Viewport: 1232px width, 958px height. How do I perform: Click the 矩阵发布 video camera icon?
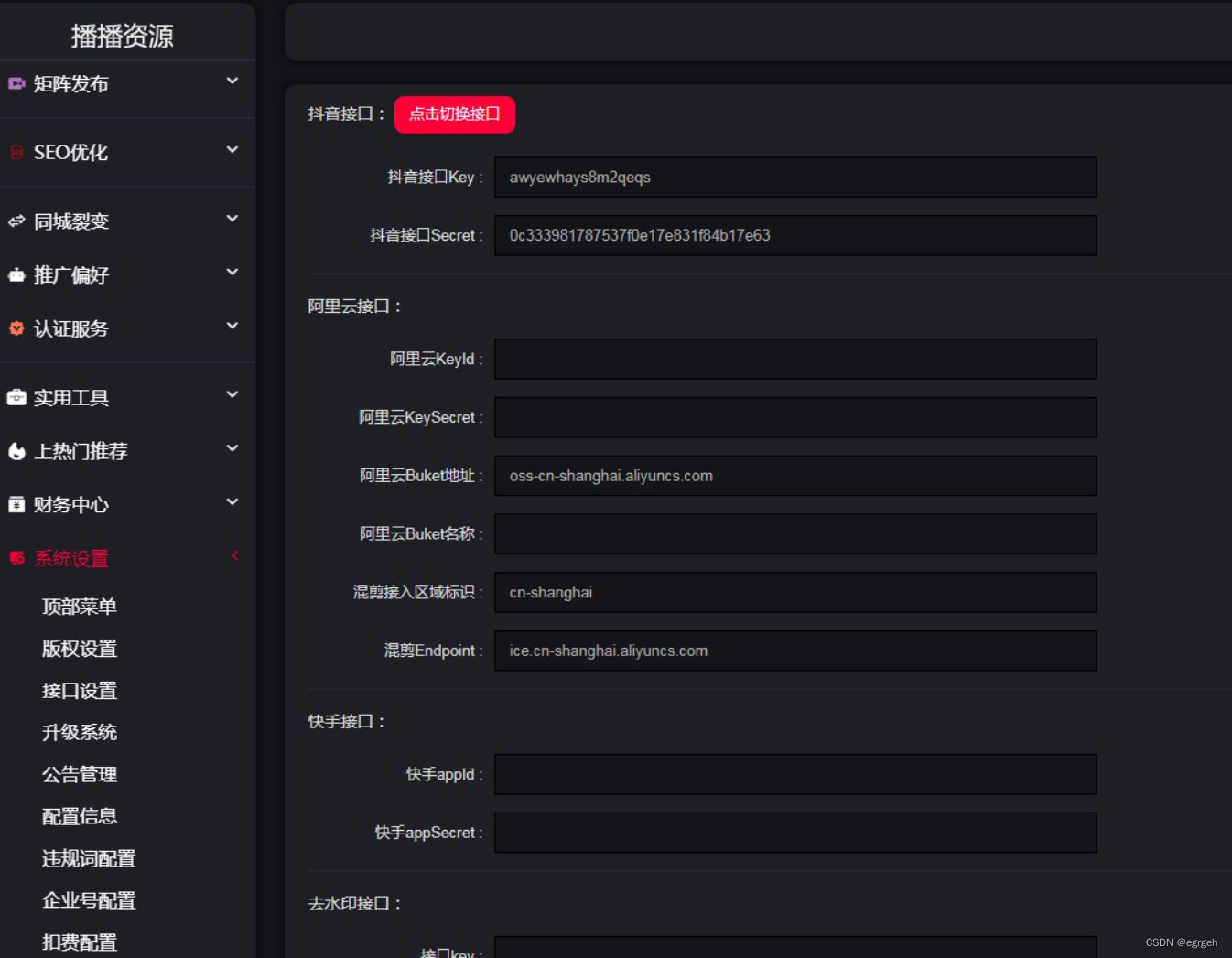(x=16, y=83)
